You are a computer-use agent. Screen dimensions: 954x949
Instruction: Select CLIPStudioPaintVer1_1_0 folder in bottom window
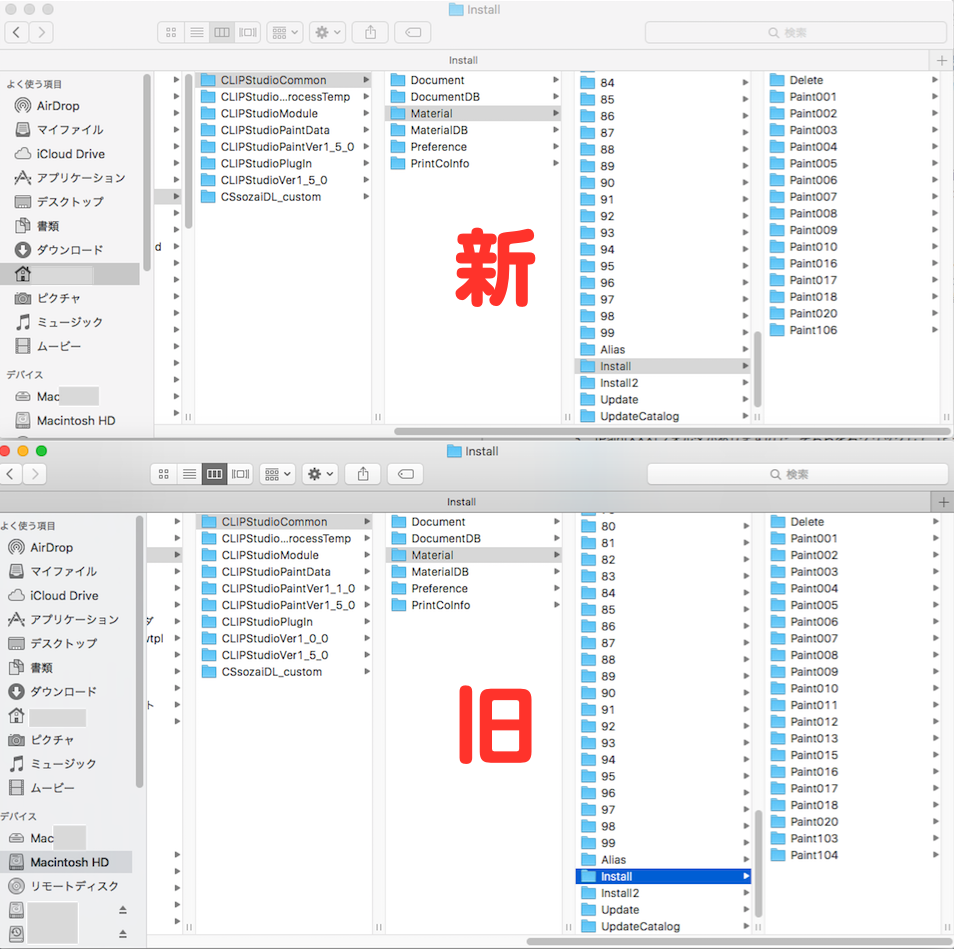tap(288, 588)
